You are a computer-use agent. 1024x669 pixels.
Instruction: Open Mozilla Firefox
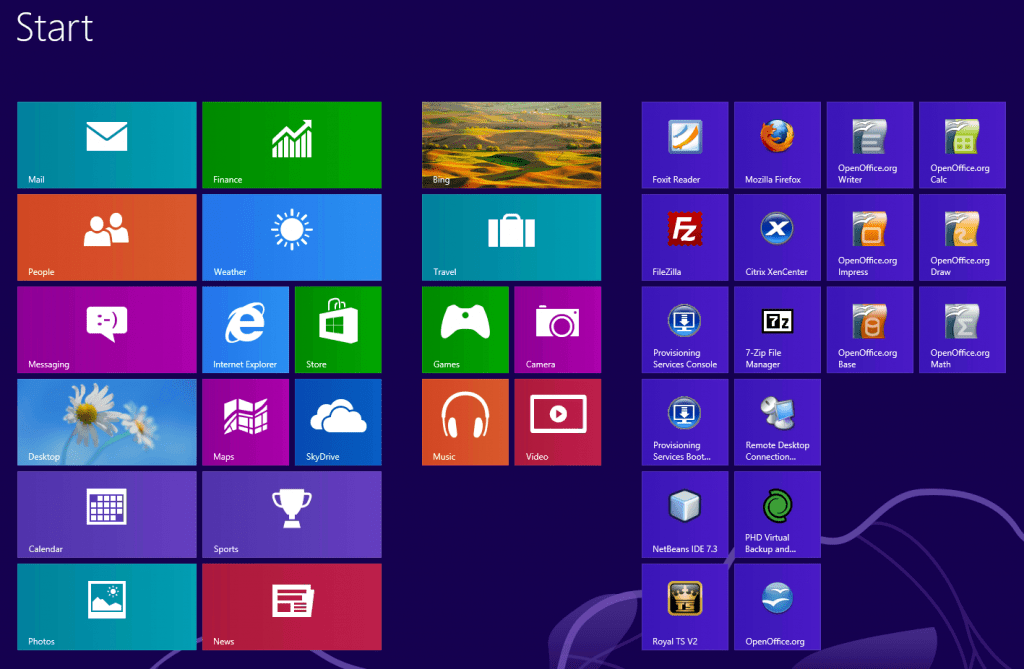pyautogui.click(x=777, y=144)
